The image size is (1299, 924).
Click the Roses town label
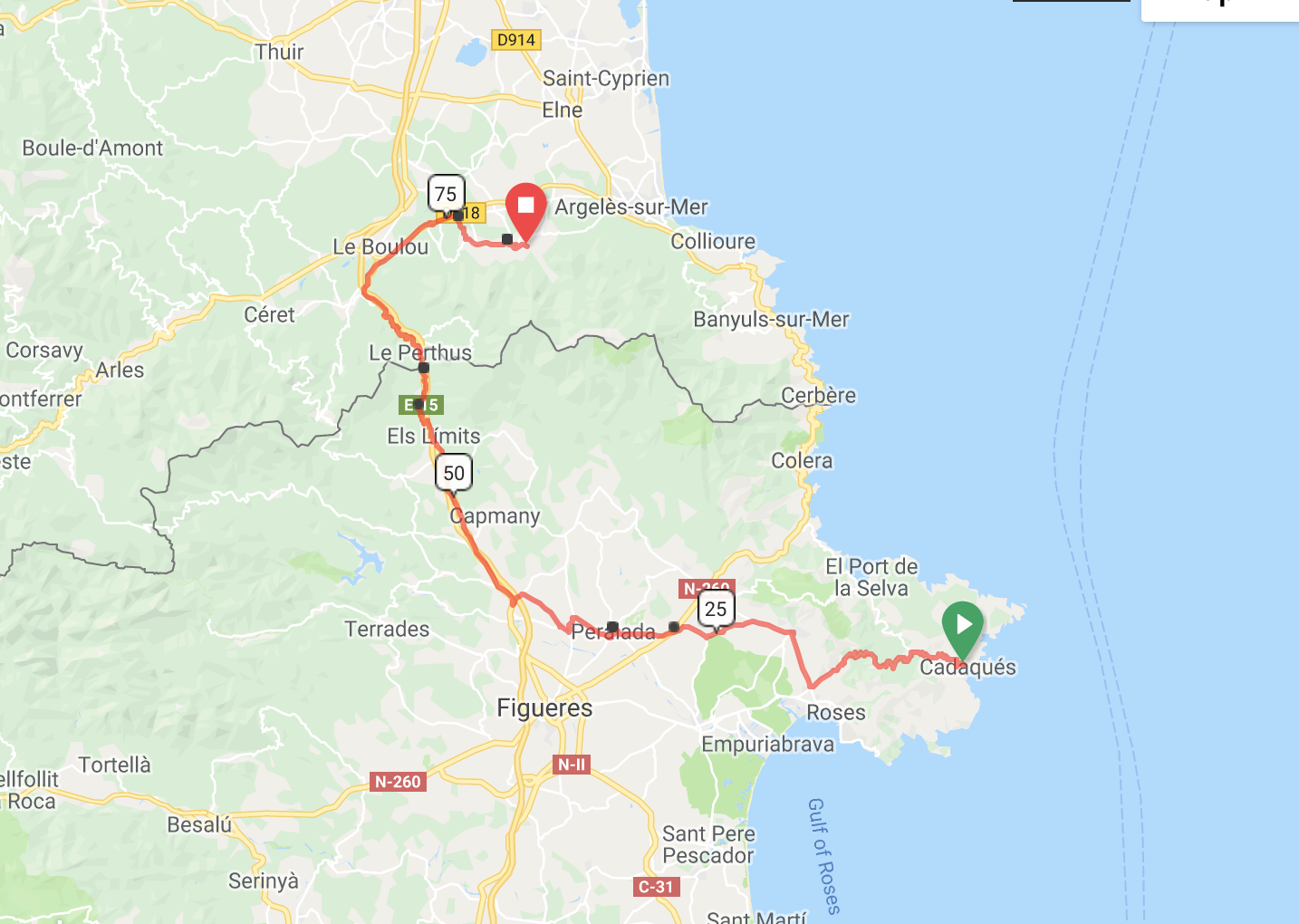pyautogui.click(x=836, y=713)
